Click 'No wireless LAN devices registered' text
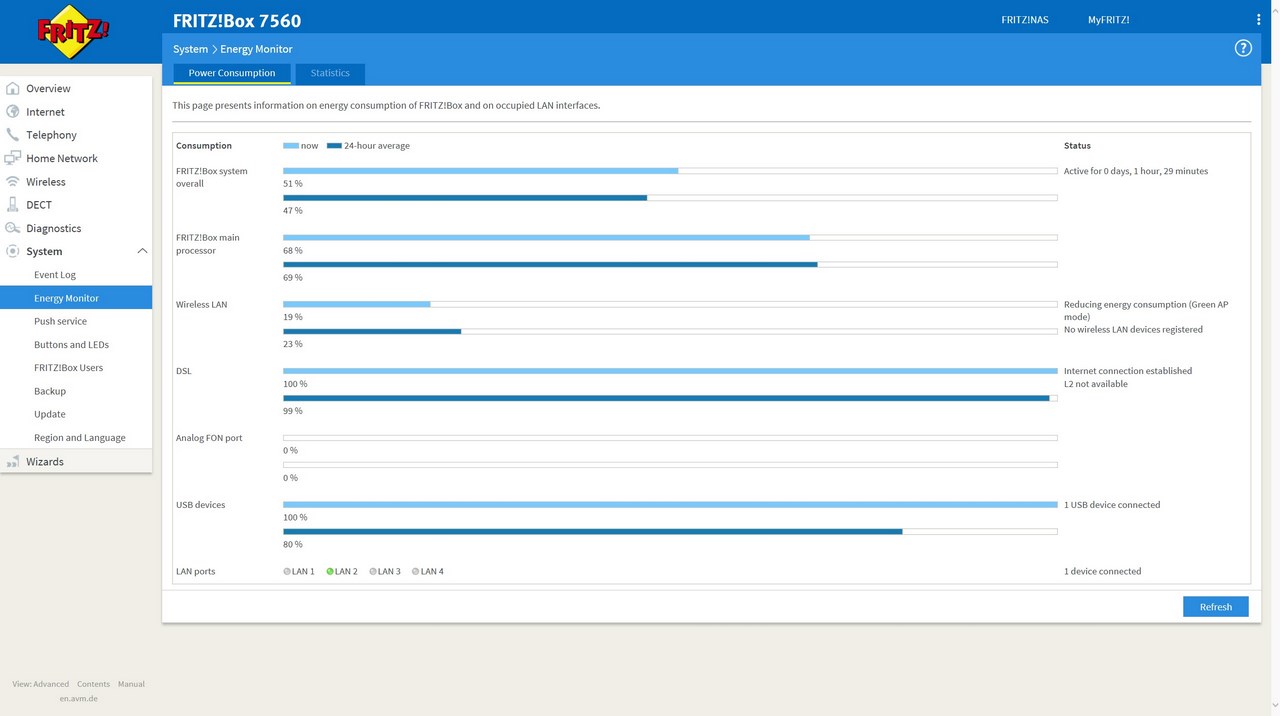Screen dimensions: 1280x716 tap(1133, 329)
